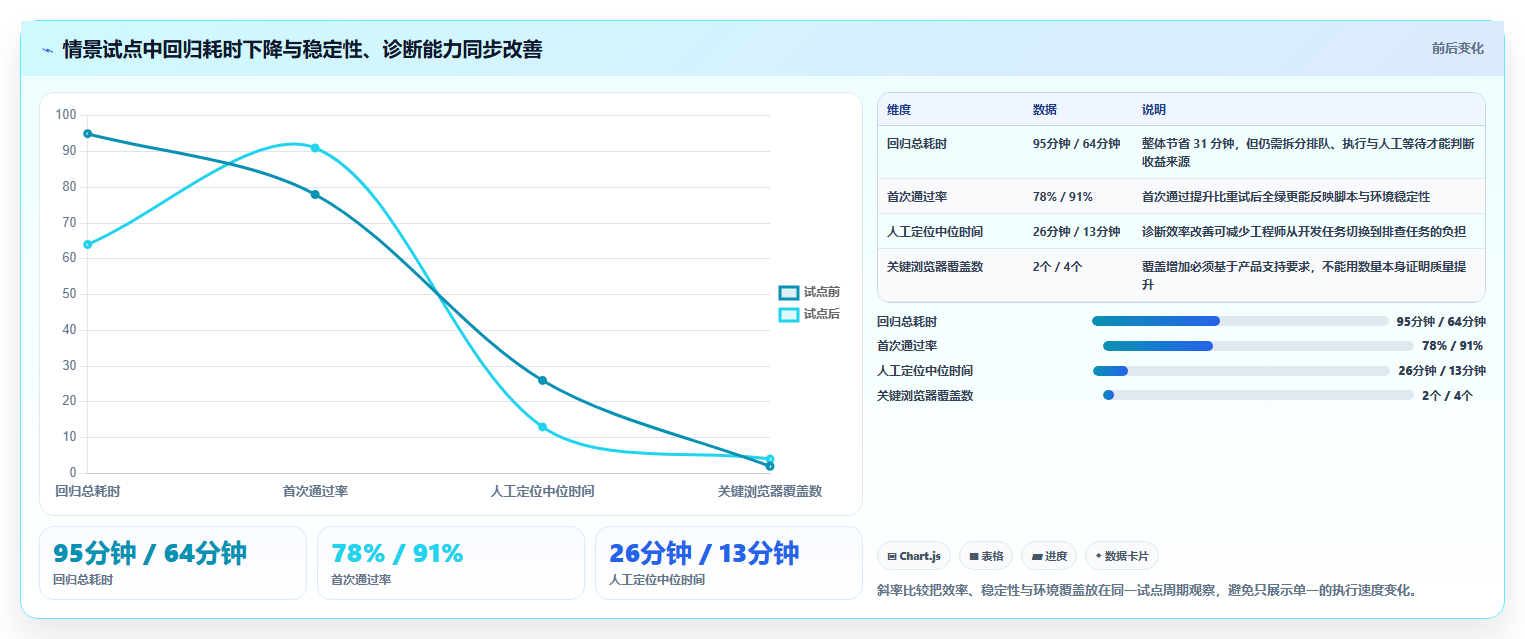Click the 回归总耗时 table row label

tap(917, 144)
